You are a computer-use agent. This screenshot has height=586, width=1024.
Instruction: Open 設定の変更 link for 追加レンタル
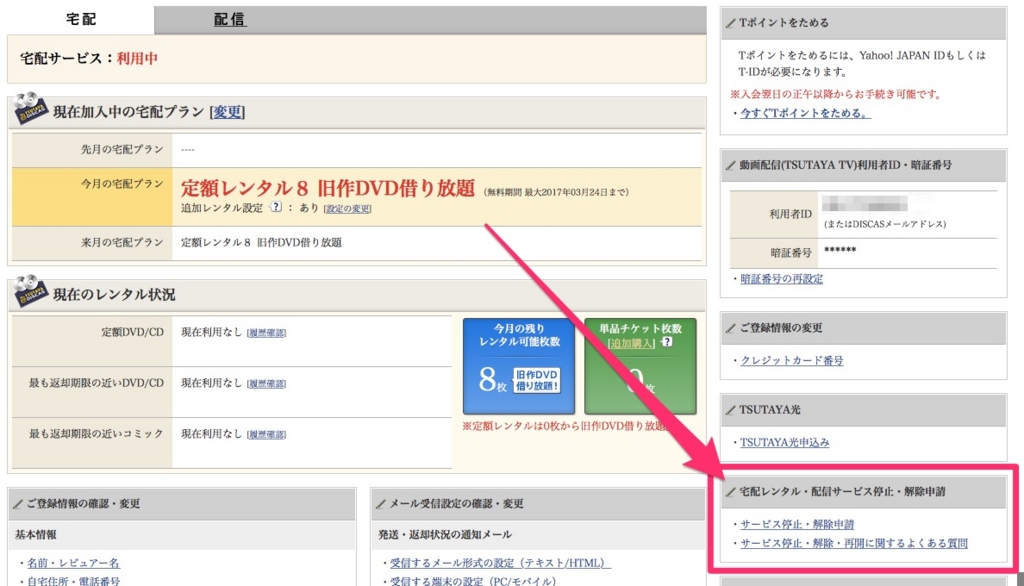[x=347, y=208]
